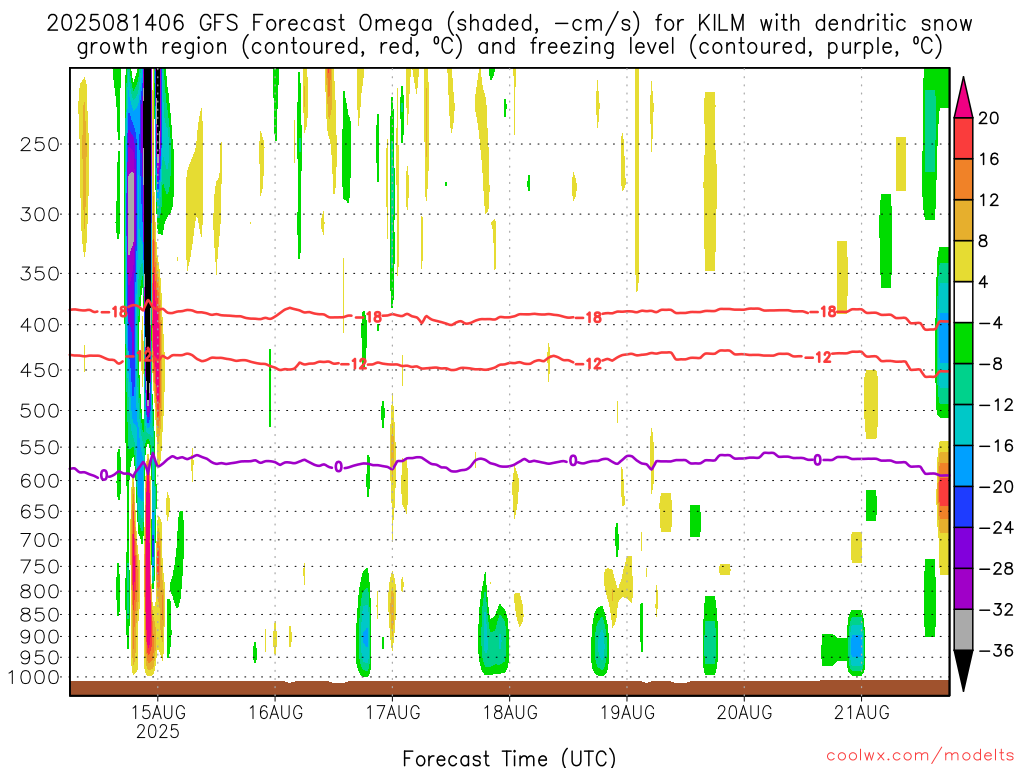The height and width of the screenshot is (768, 1024).
Task: Click the 650 pressure level label
Action: click(40, 511)
